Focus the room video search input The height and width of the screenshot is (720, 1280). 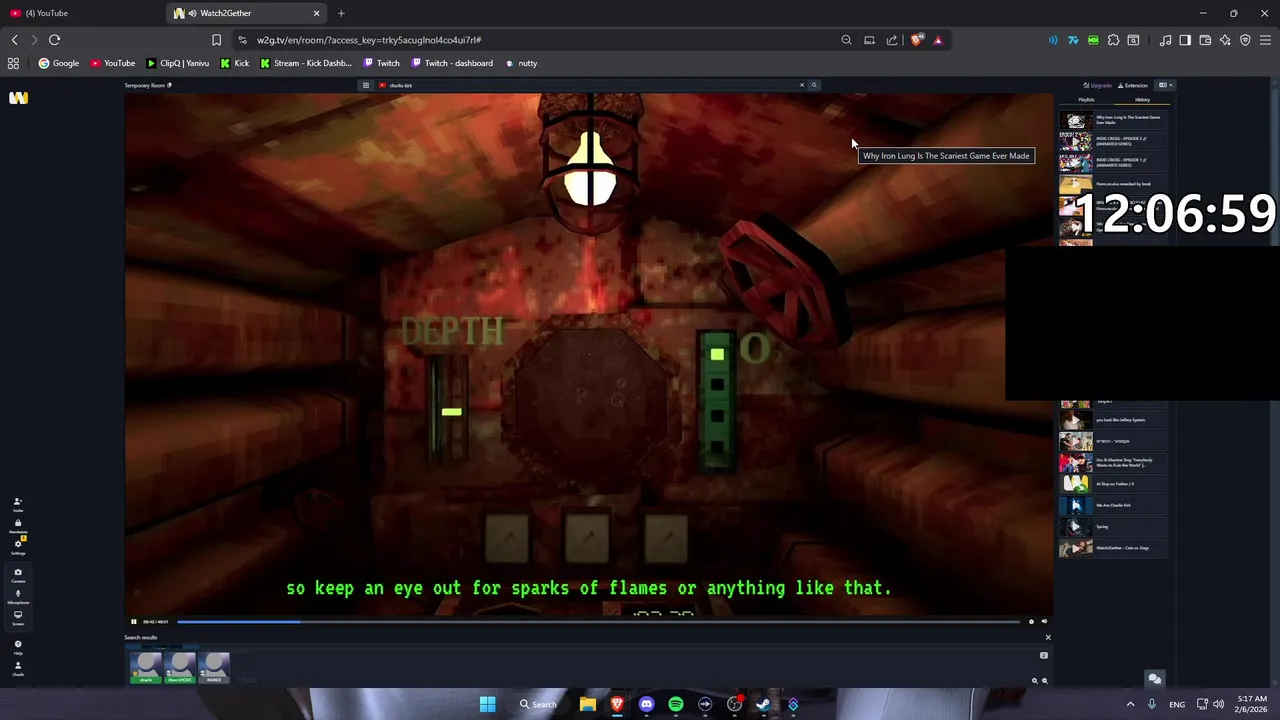(x=590, y=85)
